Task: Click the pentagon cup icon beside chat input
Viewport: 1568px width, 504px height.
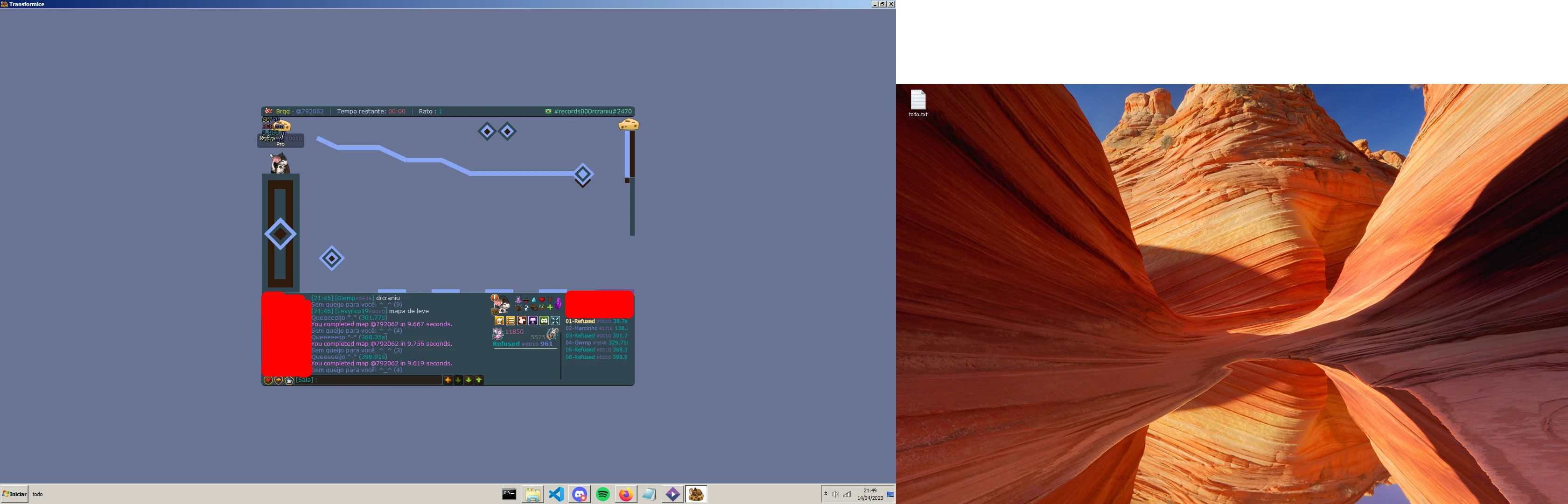Action: (289, 380)
